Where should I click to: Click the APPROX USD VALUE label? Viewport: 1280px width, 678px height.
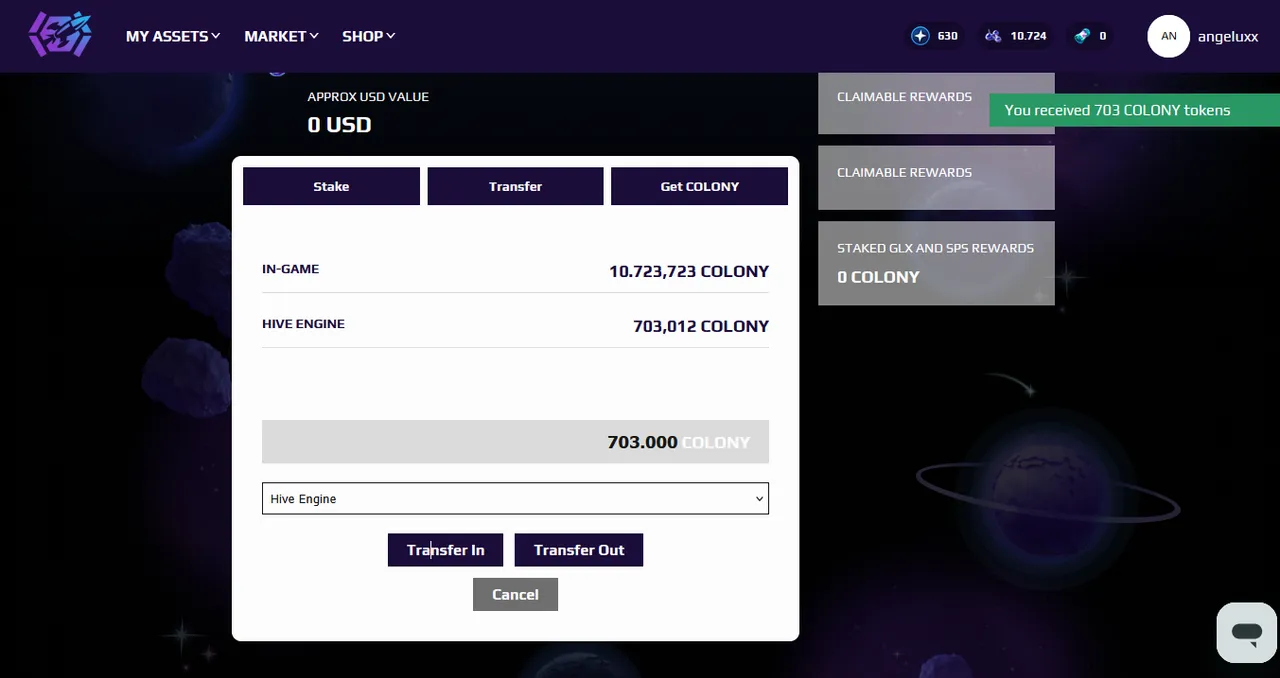[x=368, y=97]
